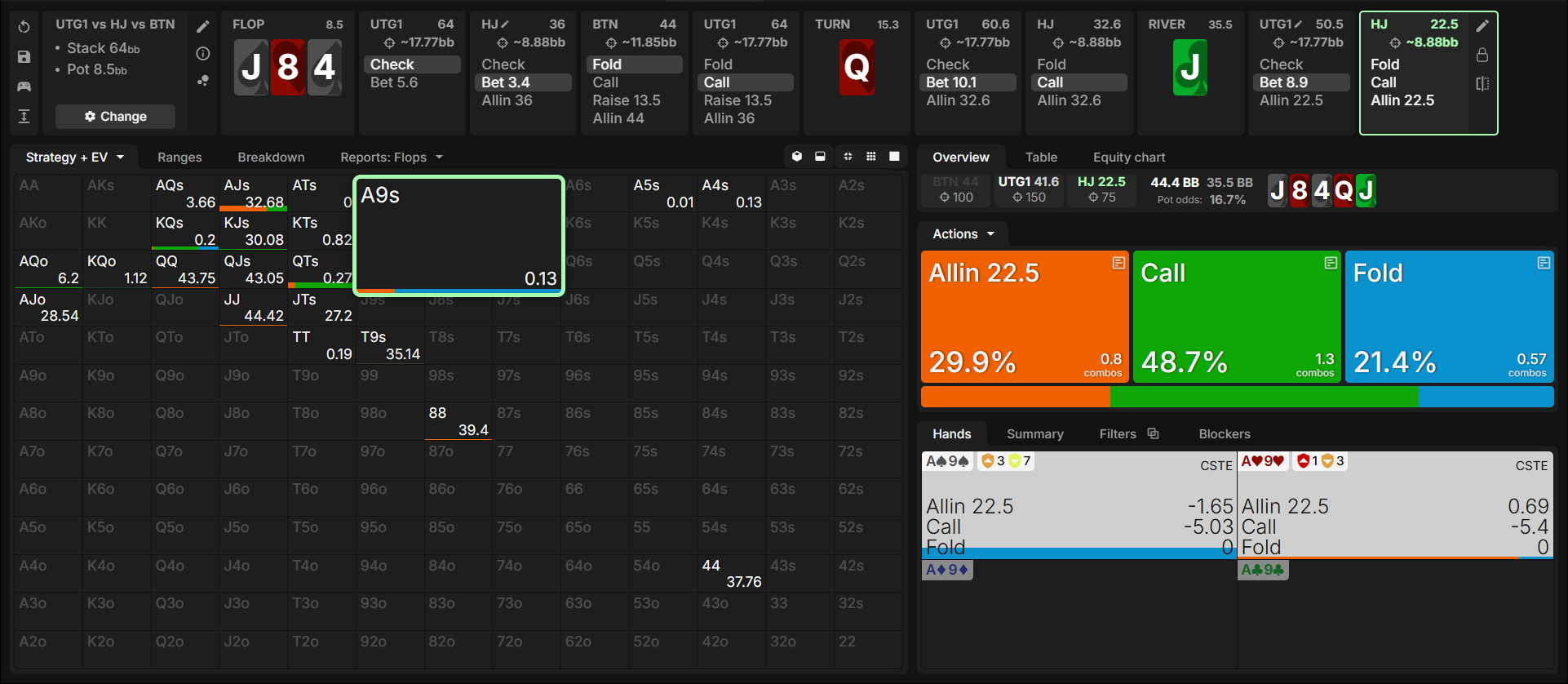Viewport: 1568px width, 684px height.
Task: Select the 88 cell in the hand matrix
Action: click(x=458, y=421)
